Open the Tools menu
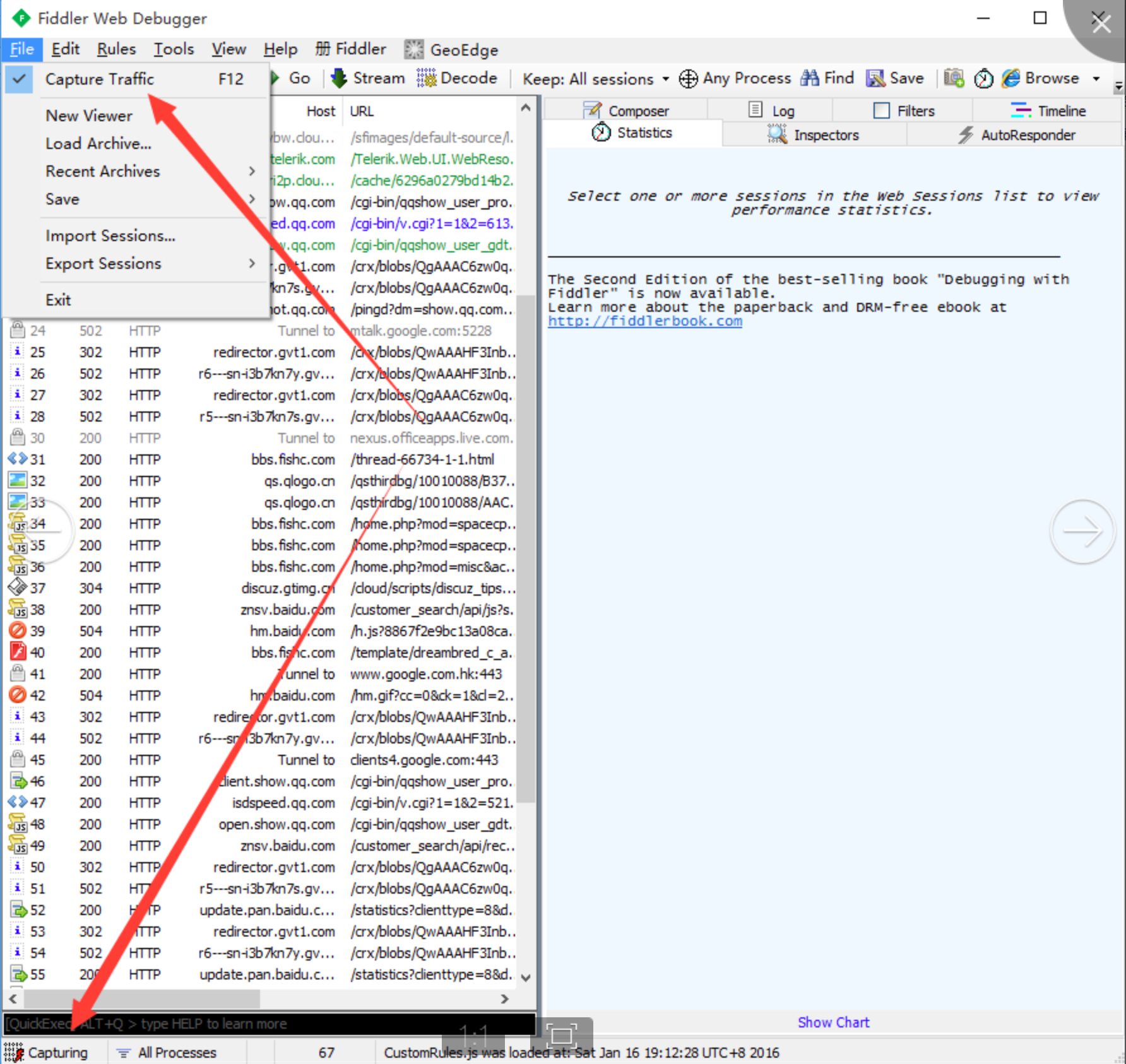Screen dimensions: 1126x1064 tap(174, 49)
